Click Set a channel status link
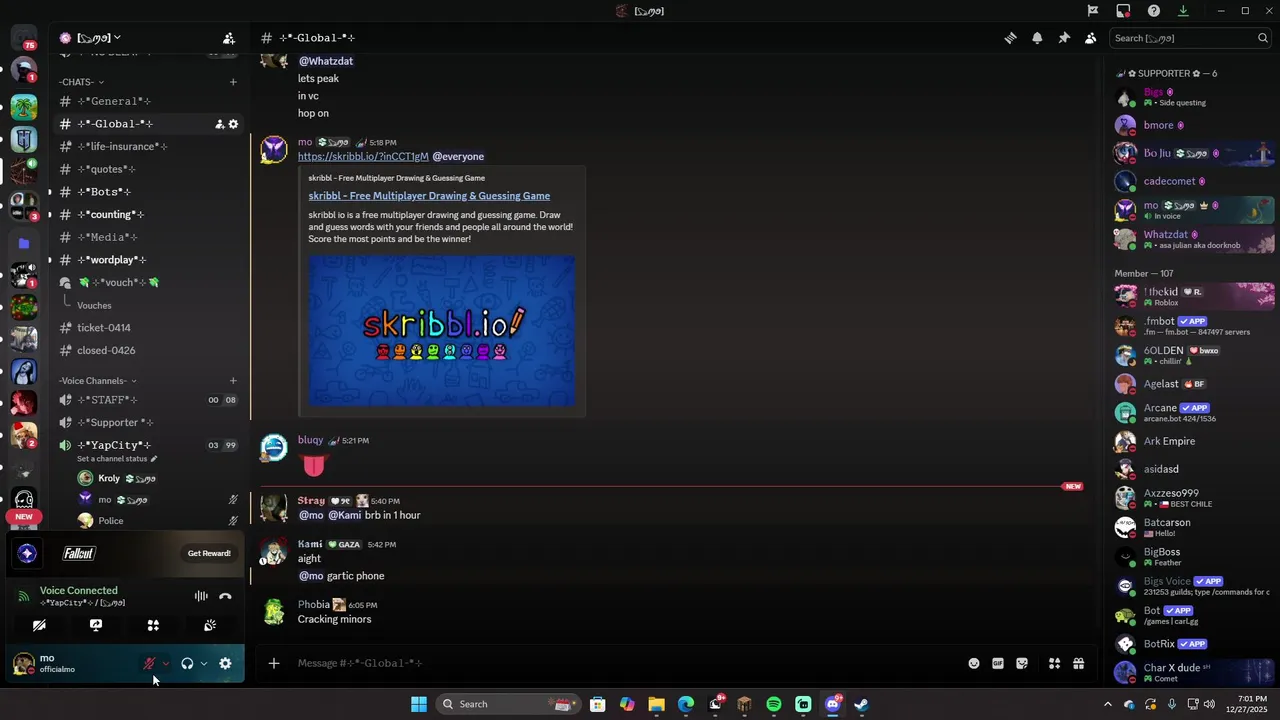The width and height of the screenshot is (1280, 720). [x=117, y=459]
